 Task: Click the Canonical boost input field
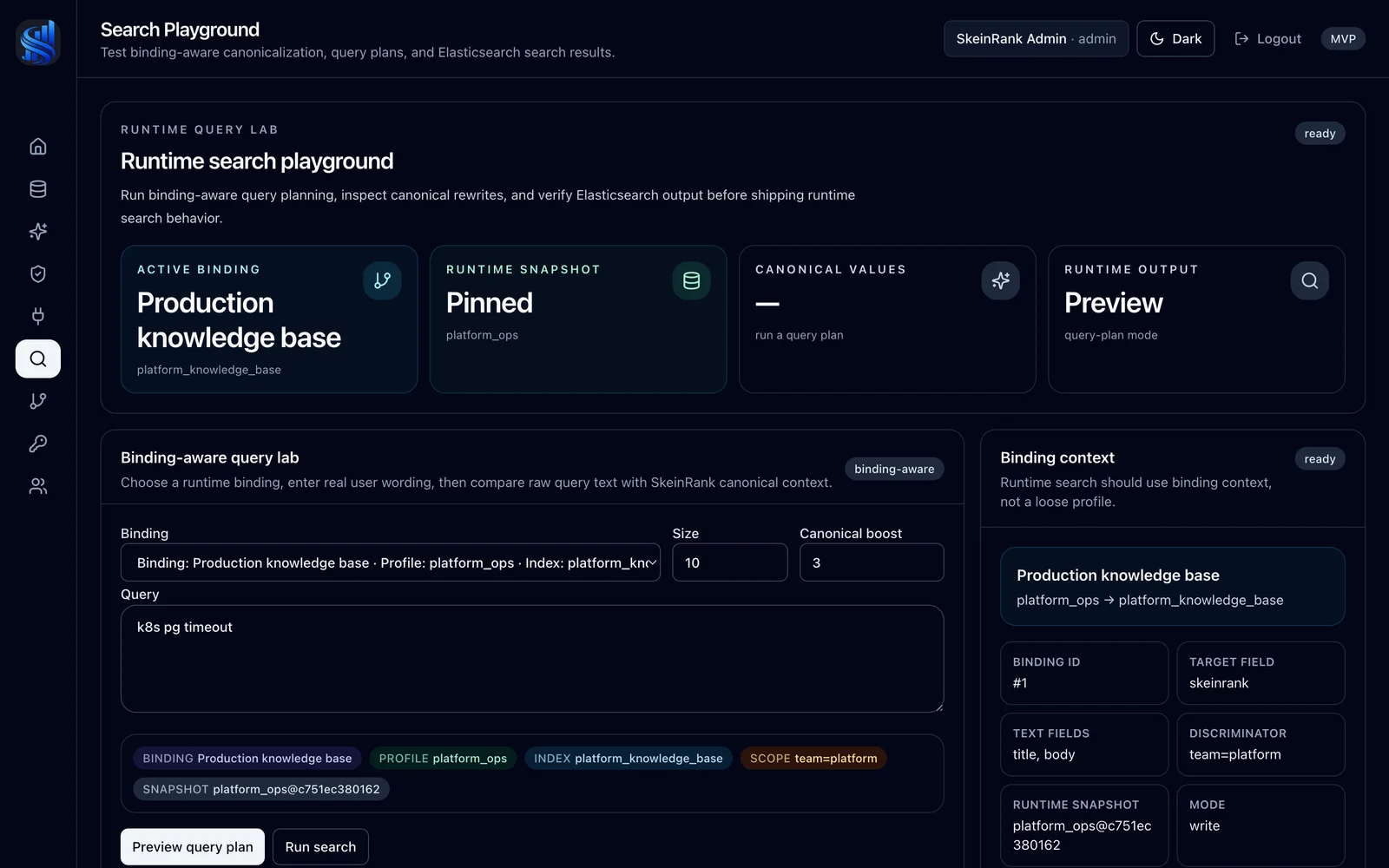click(871, 562)
